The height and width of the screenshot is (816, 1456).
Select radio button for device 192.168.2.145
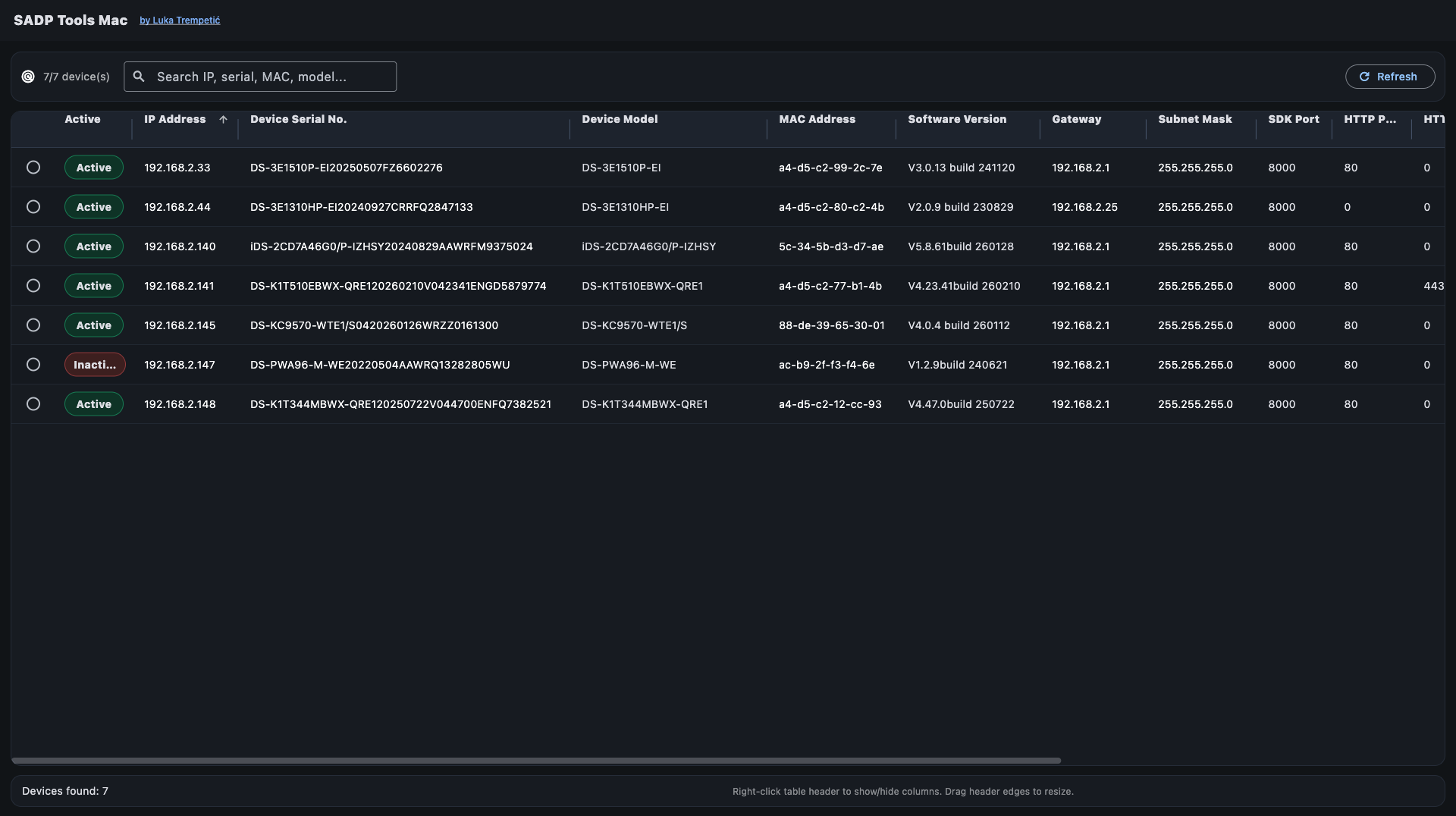pyautogui.click(x=33, y=325)
